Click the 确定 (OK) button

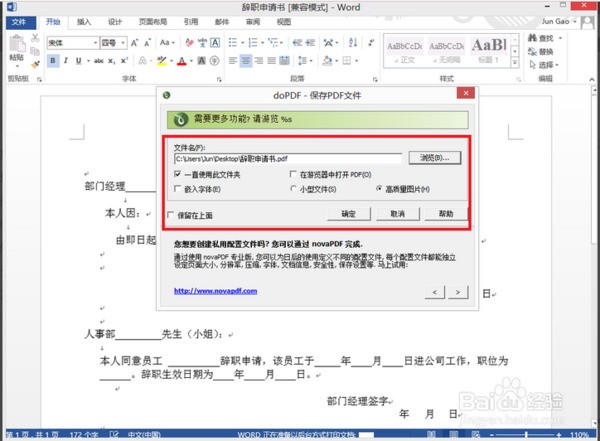[348, 213]
